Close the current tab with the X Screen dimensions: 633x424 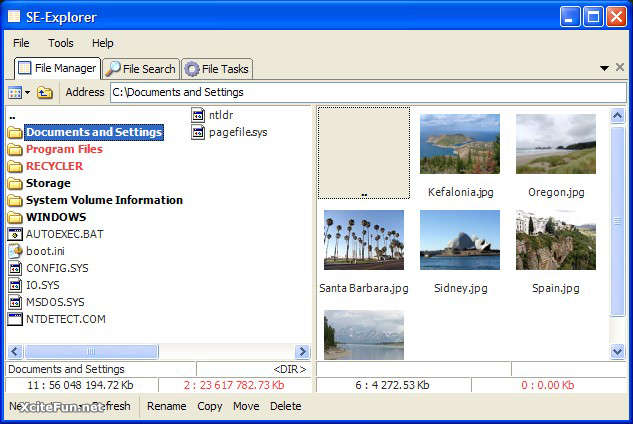(620, 67)
